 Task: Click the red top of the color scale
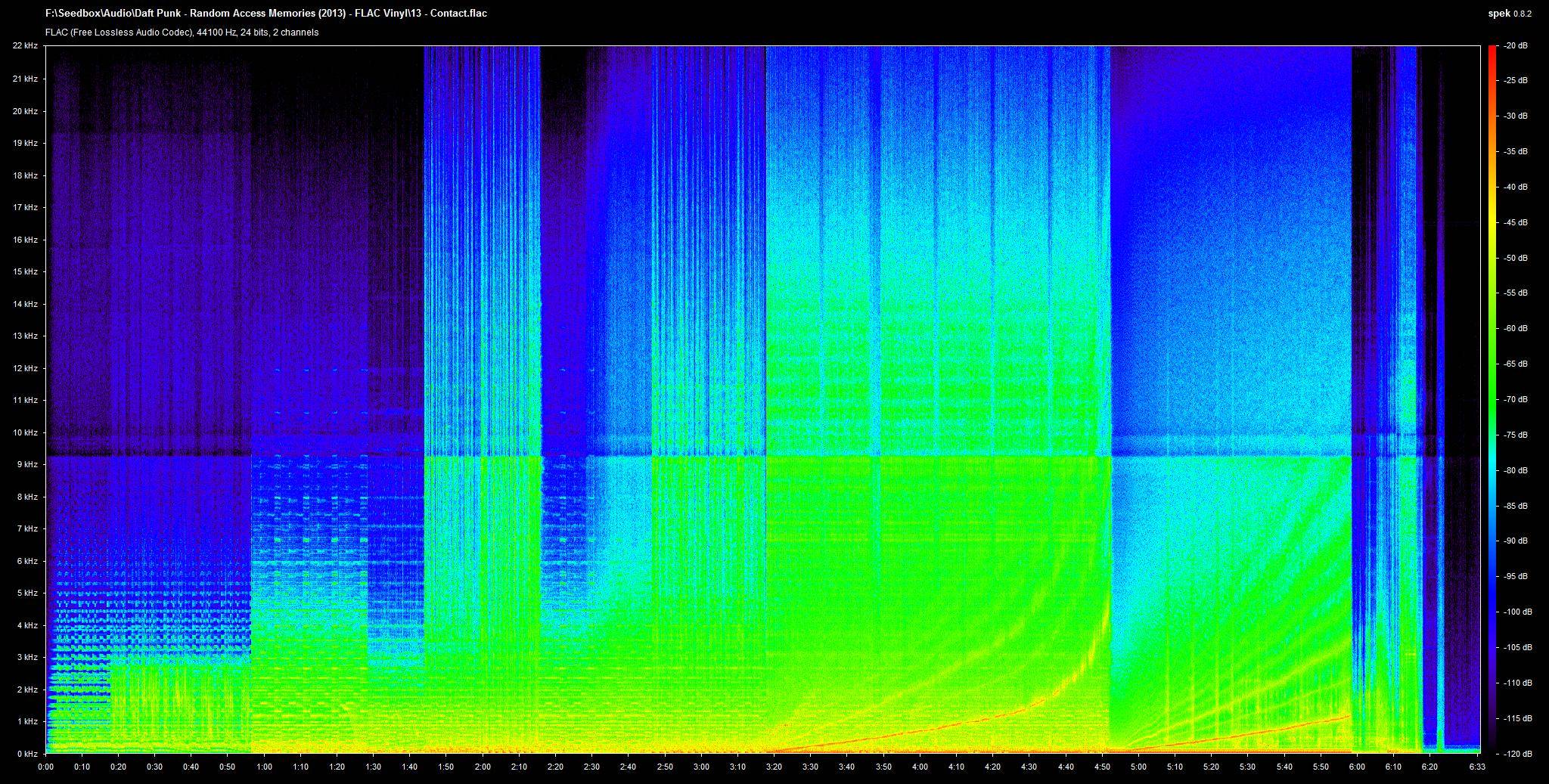pyautogui.click(x=1491, y=53)
